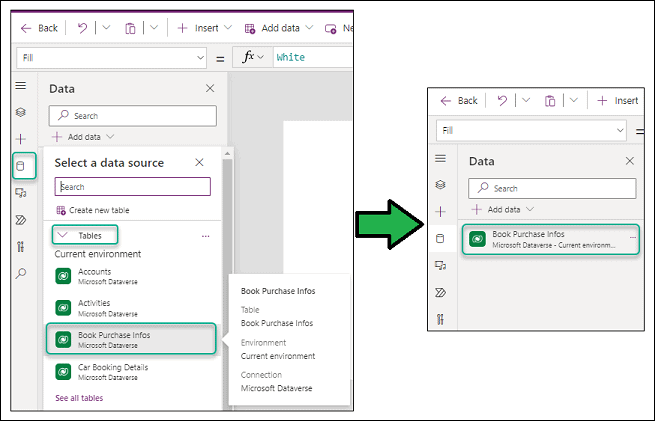Open undo dropdown chevron in left window
Image resolution: width=655 pixels, height=421 pixels.
106,28
